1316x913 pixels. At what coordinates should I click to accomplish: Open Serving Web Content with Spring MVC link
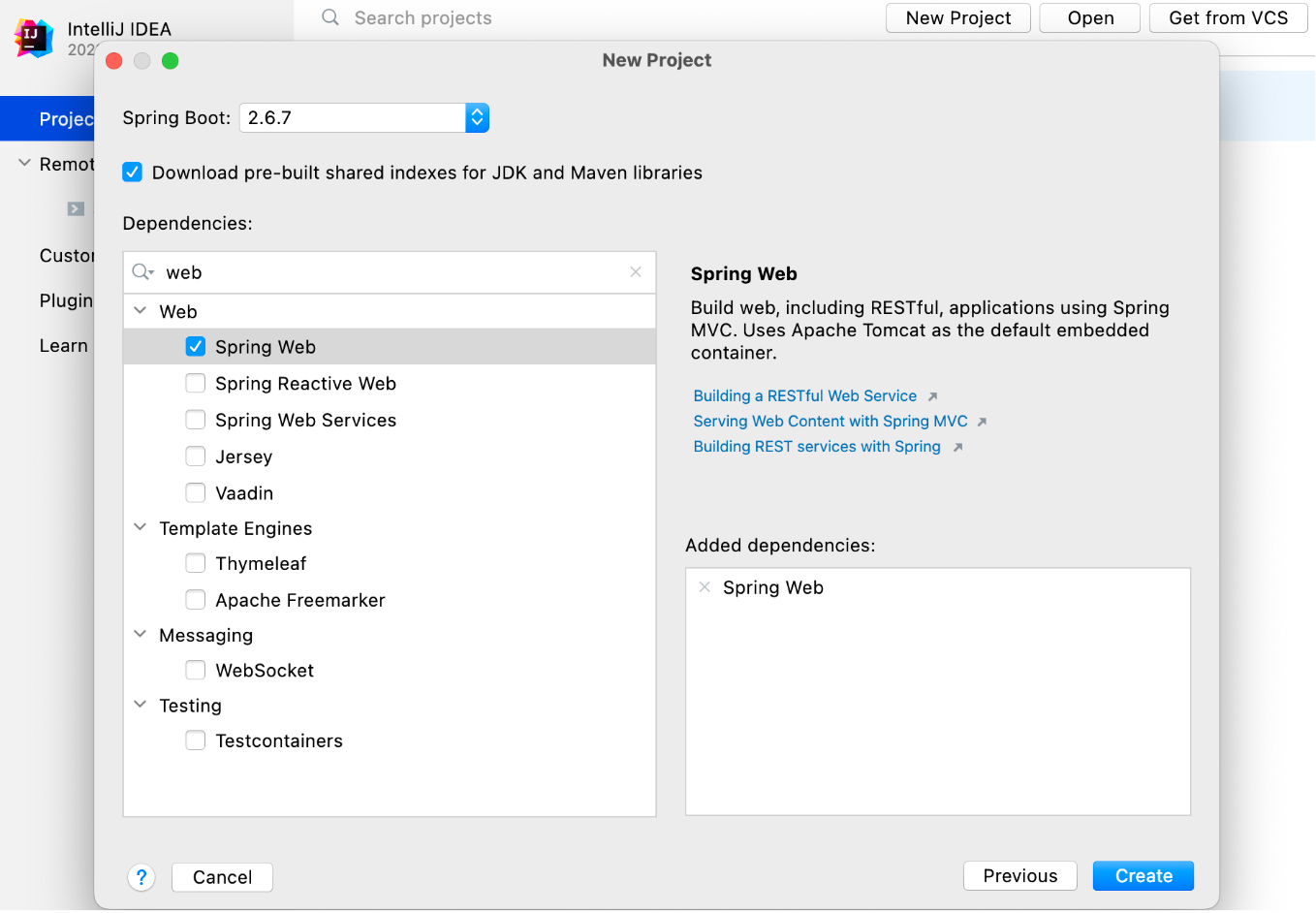[x=830, y=422]
